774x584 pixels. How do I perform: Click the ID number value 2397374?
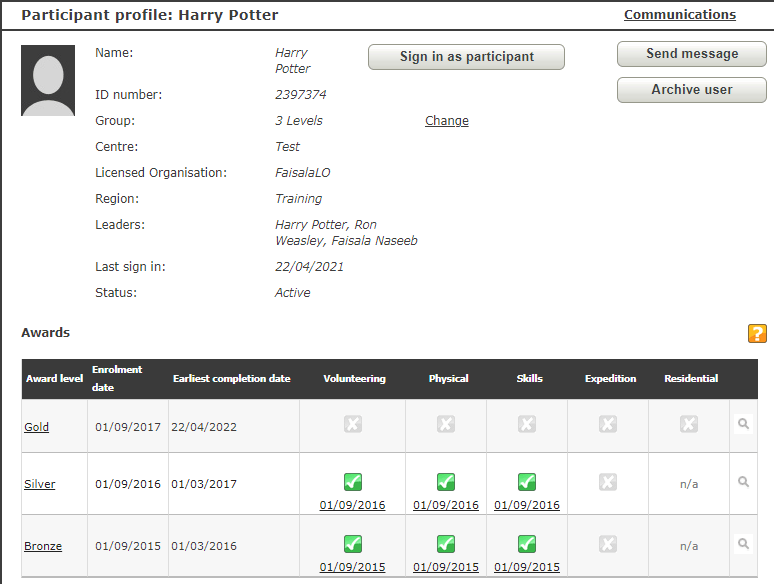301,95
